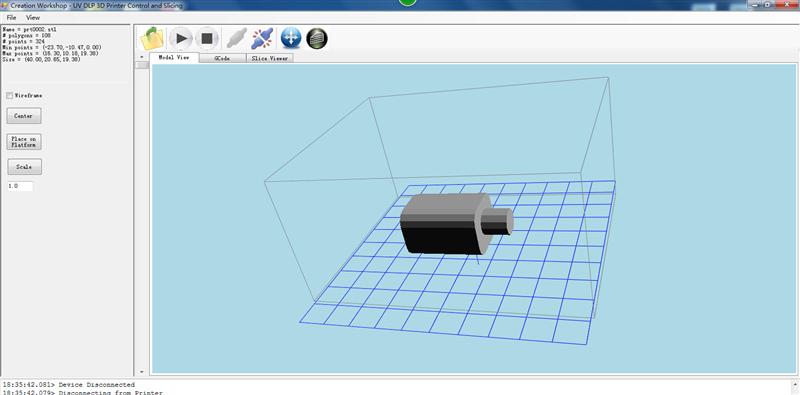
Task: Select the Model View tab
Action: [174, 58]
